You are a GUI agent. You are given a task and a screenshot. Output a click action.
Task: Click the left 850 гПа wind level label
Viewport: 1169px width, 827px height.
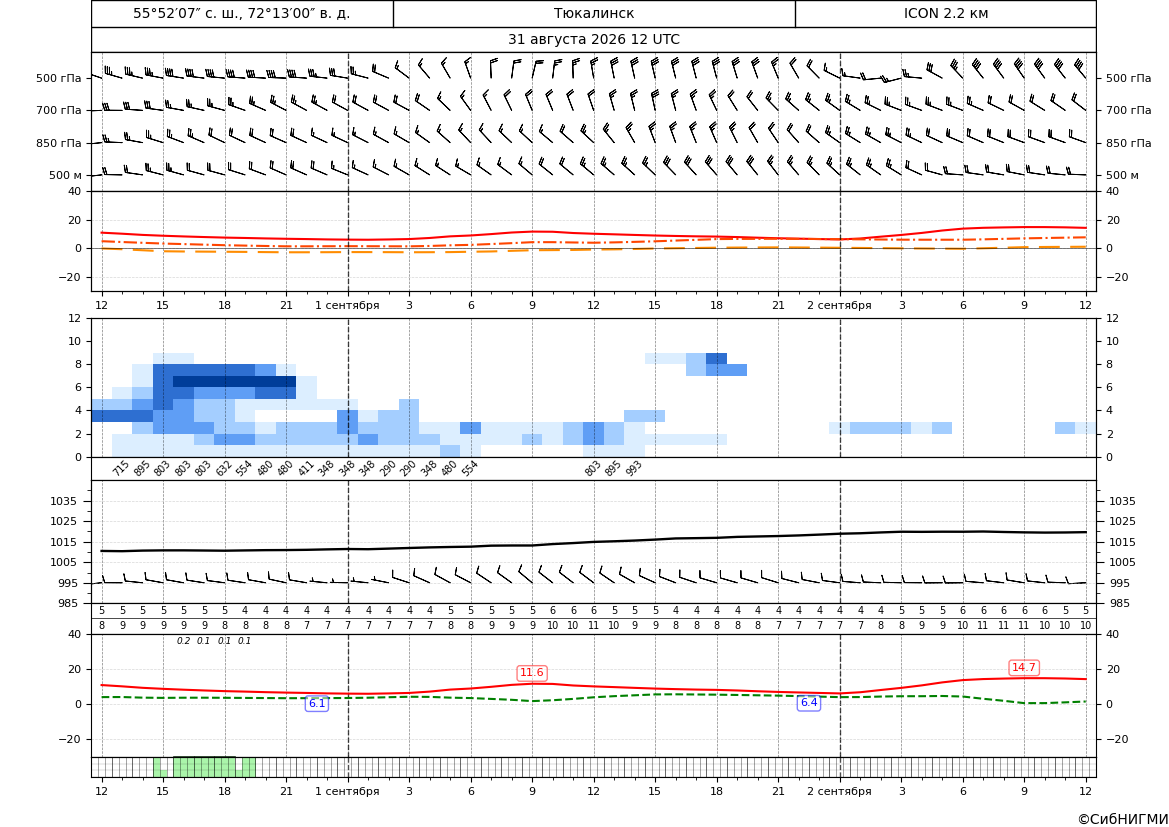(x=59, y=143)
